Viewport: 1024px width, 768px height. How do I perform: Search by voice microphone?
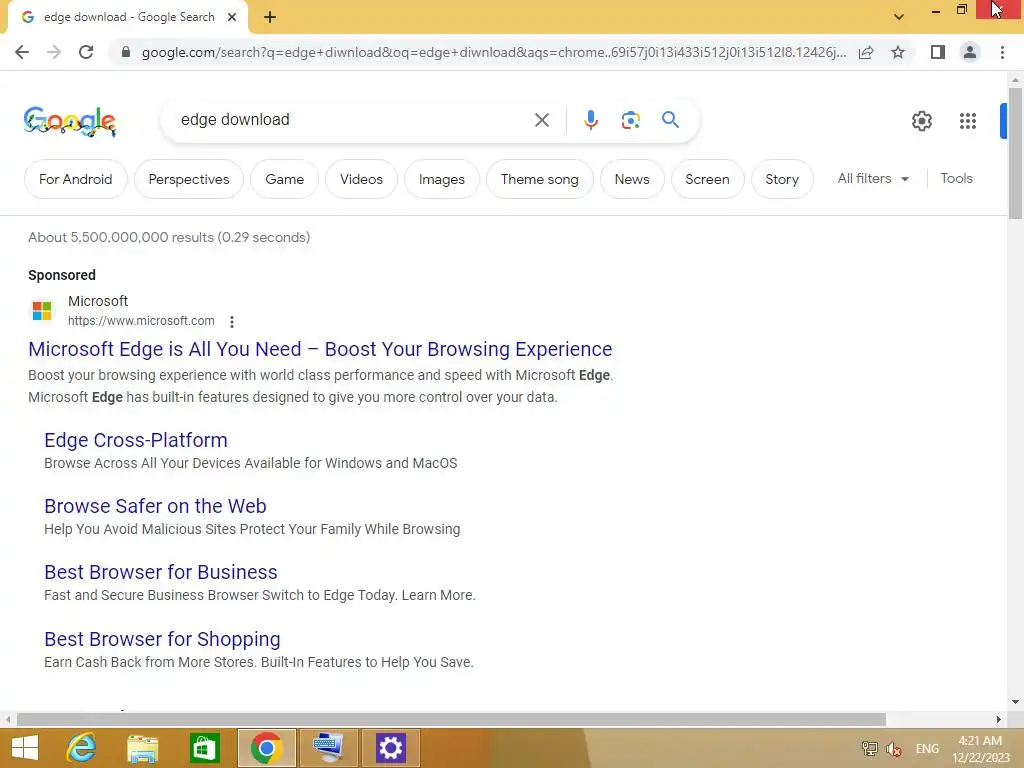coord(590,120)
